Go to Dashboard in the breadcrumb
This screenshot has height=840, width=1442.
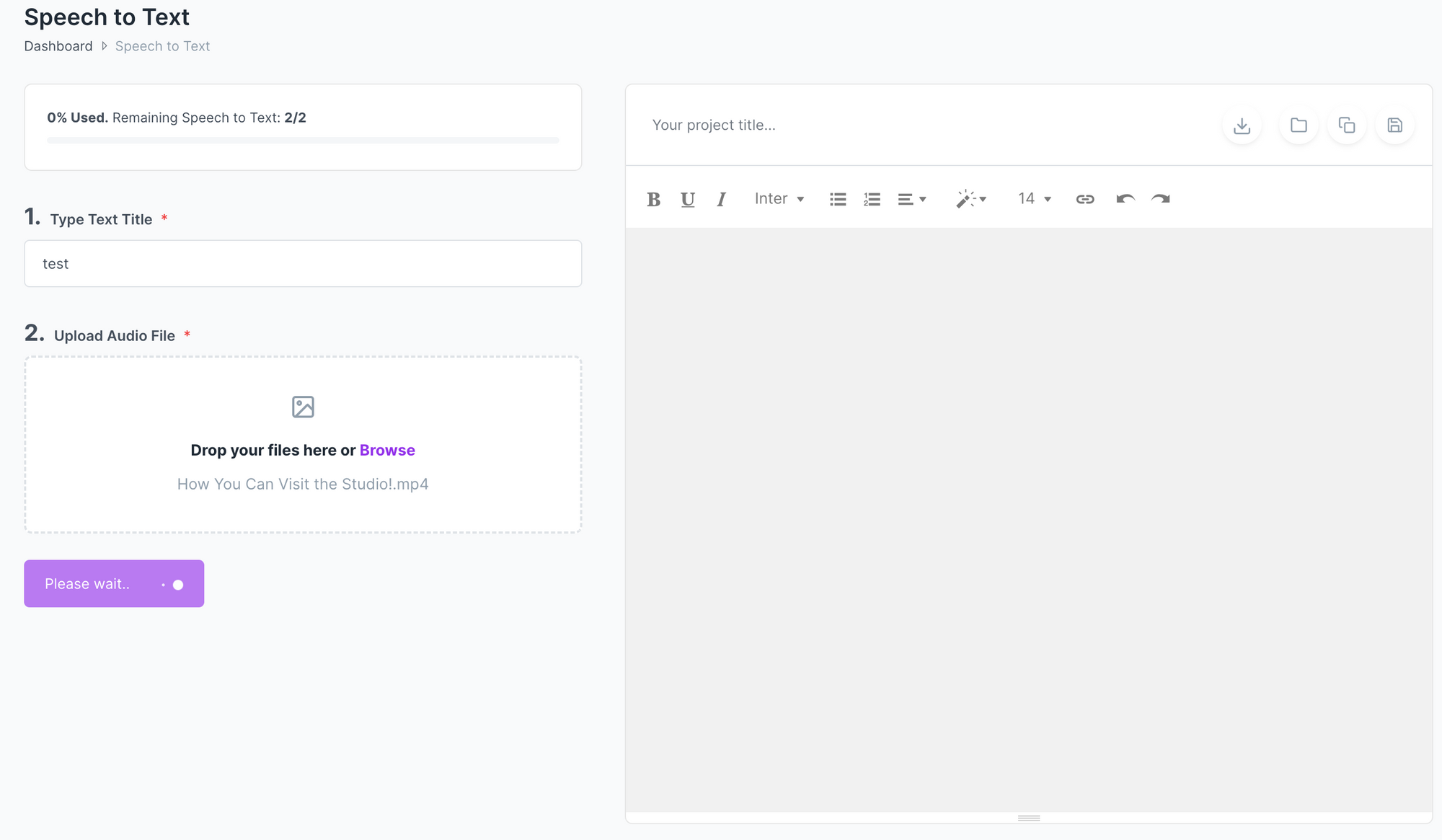click(x=58, y=46)
